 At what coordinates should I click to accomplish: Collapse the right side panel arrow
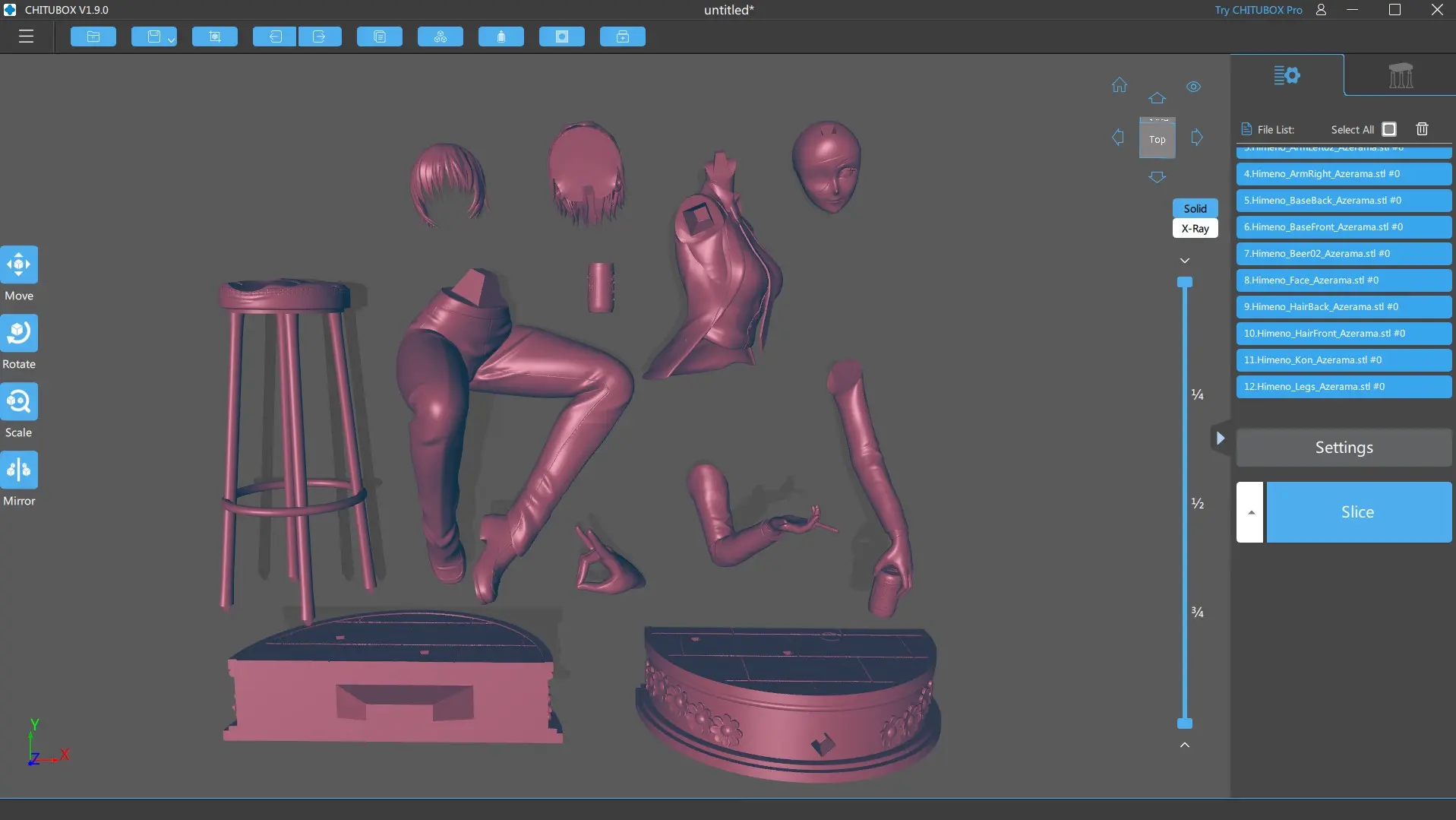(1220, 438)
